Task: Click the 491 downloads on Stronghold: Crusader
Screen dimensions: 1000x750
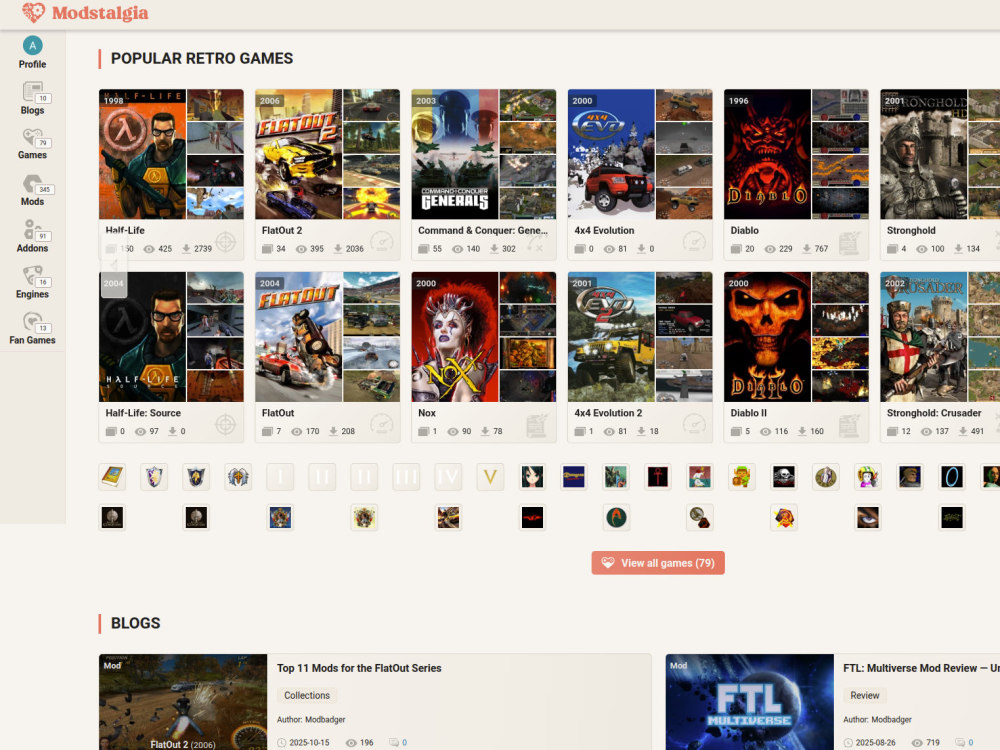Action: tap(971, 431)
